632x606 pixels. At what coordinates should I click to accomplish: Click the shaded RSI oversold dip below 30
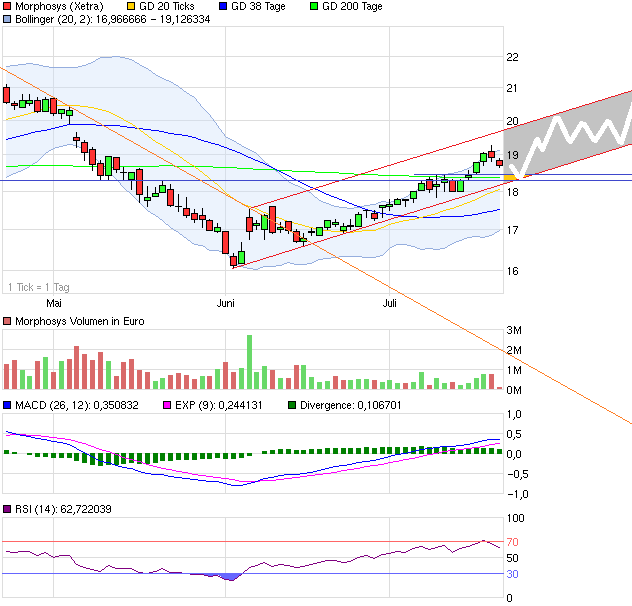[x=231, y=577]
